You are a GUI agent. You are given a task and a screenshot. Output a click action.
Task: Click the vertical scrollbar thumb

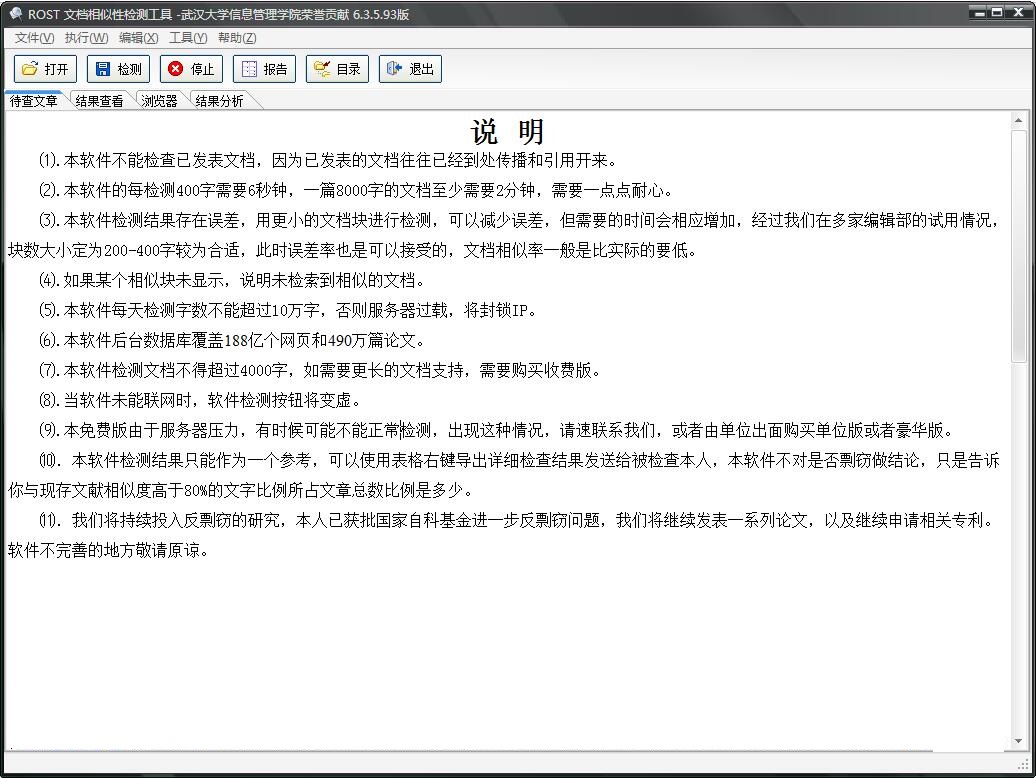coord(1019,245)
